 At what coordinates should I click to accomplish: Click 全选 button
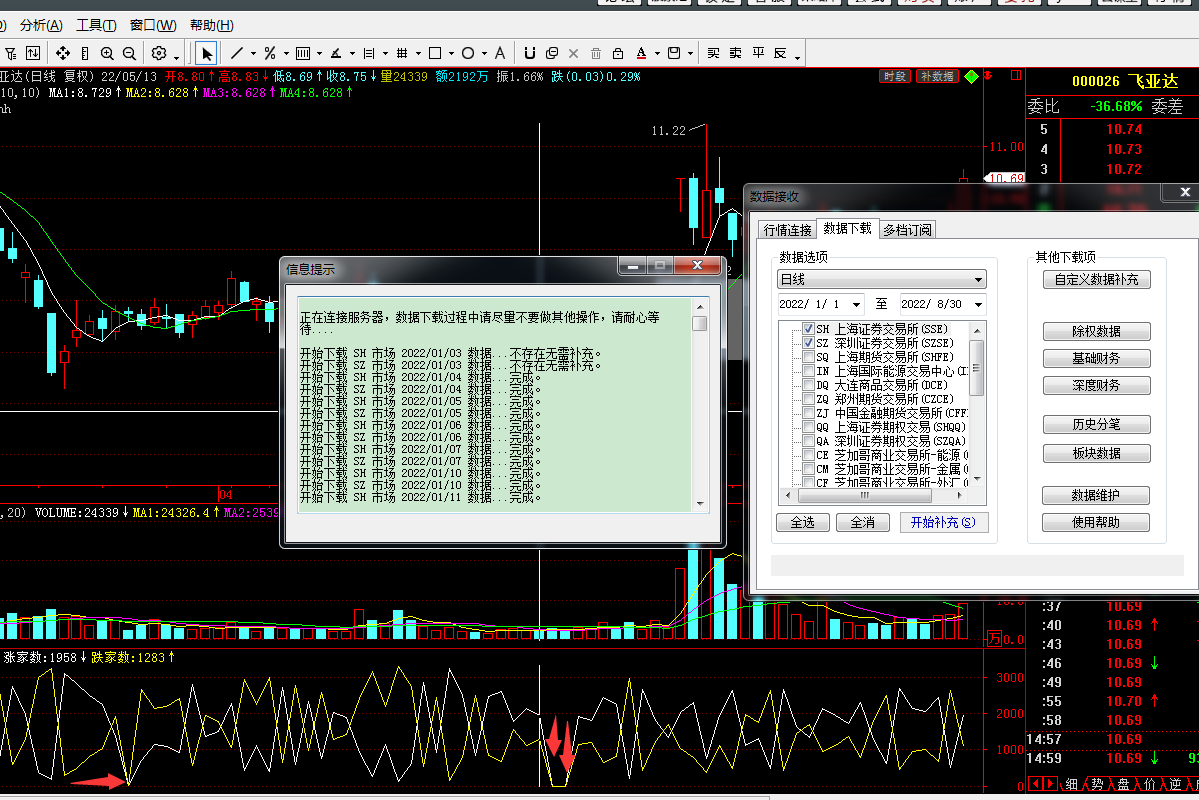pos(802,522)
